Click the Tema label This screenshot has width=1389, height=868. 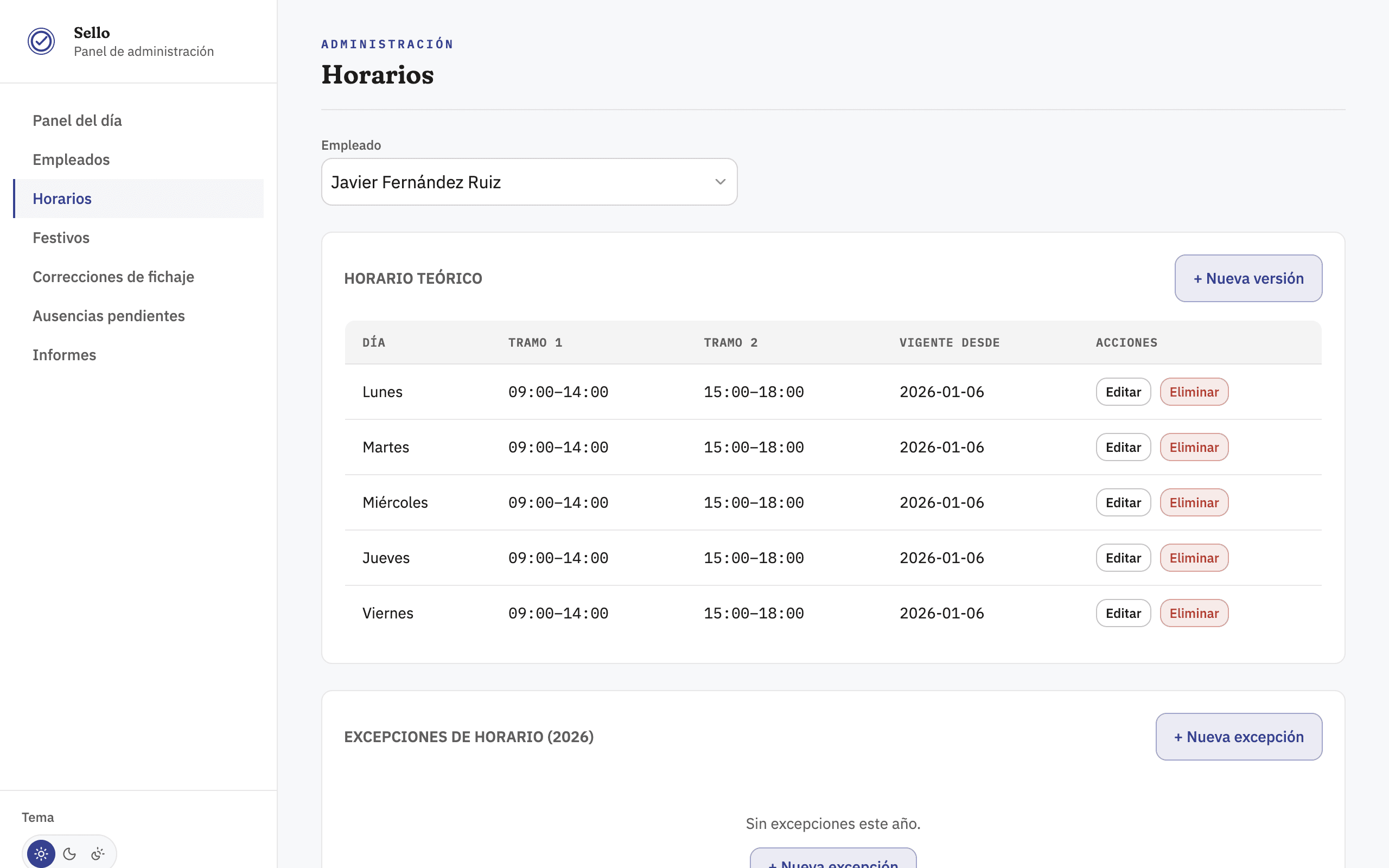tap(37, 817)
